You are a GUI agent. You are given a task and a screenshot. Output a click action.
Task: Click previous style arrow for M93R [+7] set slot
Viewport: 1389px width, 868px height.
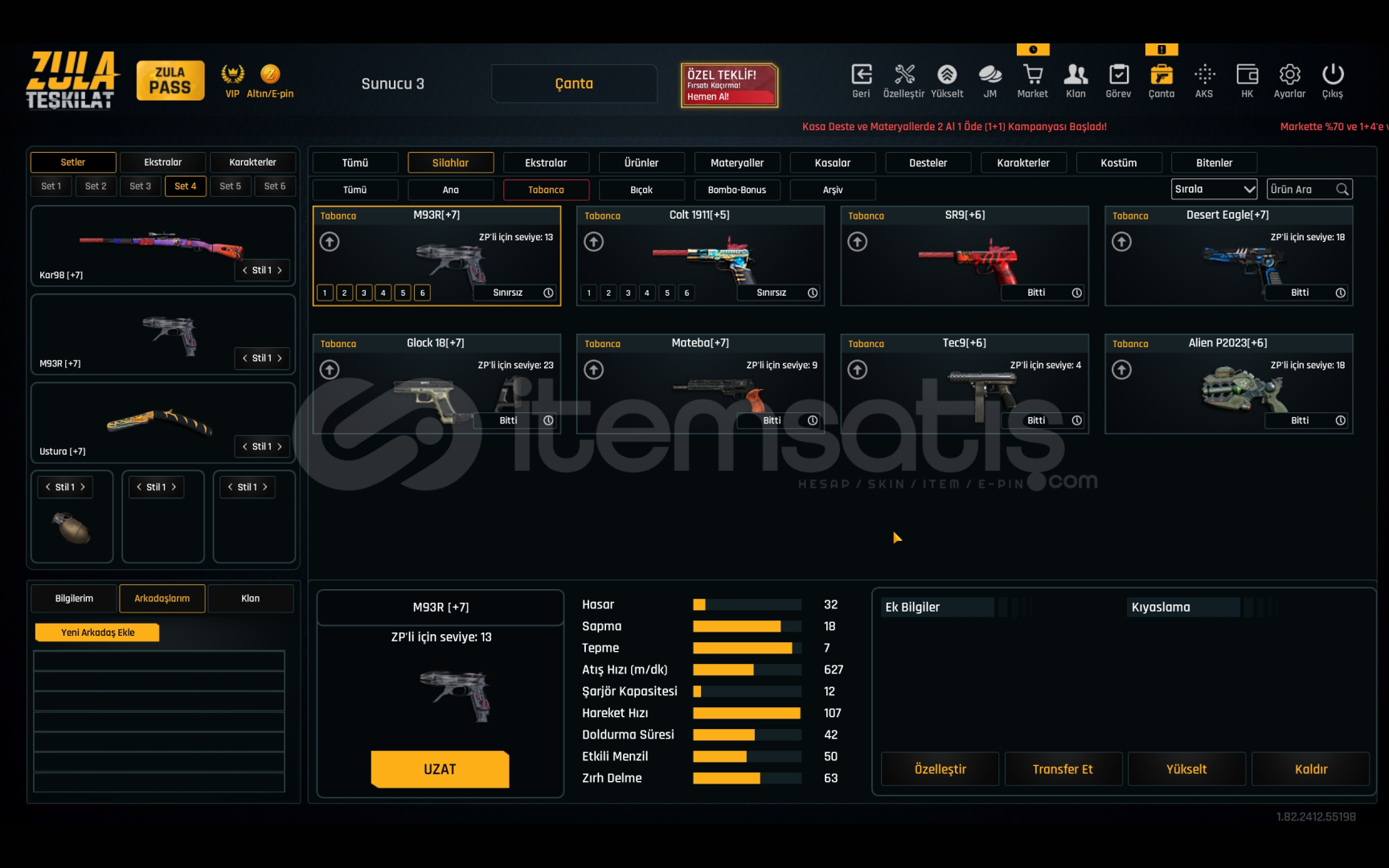pos(245,358)
